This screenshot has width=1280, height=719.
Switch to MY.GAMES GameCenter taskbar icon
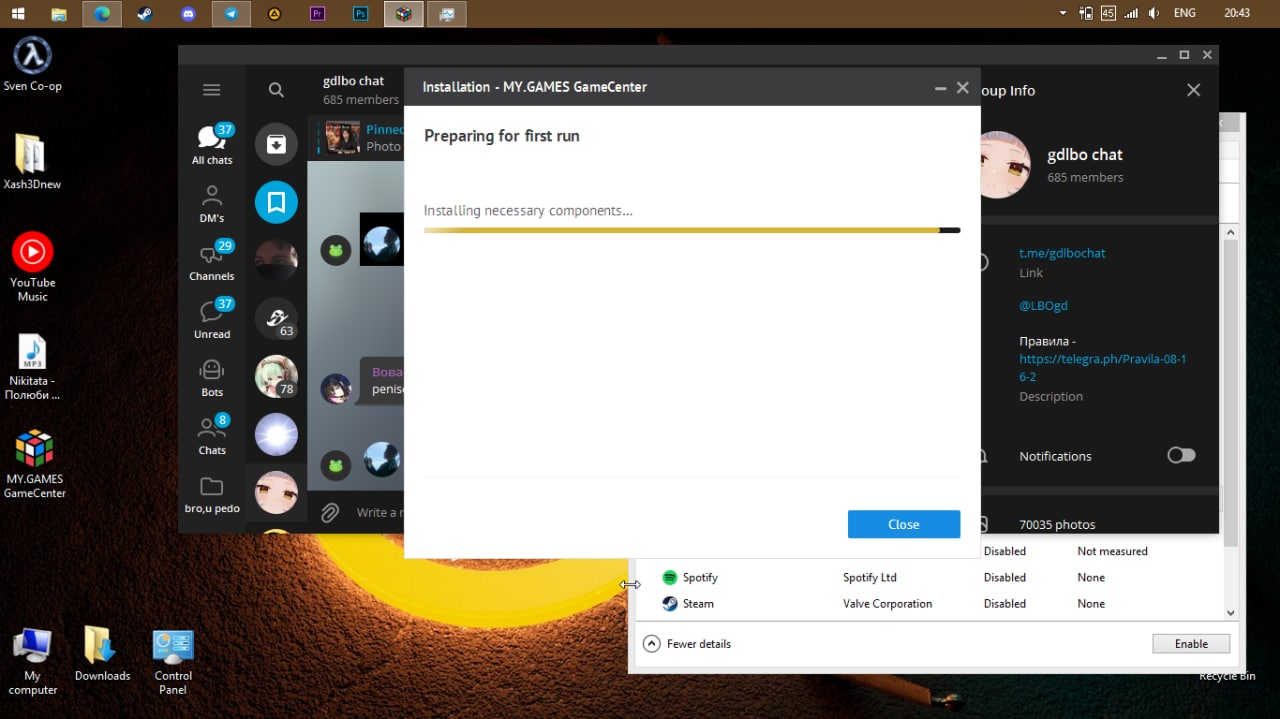(x=404, y=14)
